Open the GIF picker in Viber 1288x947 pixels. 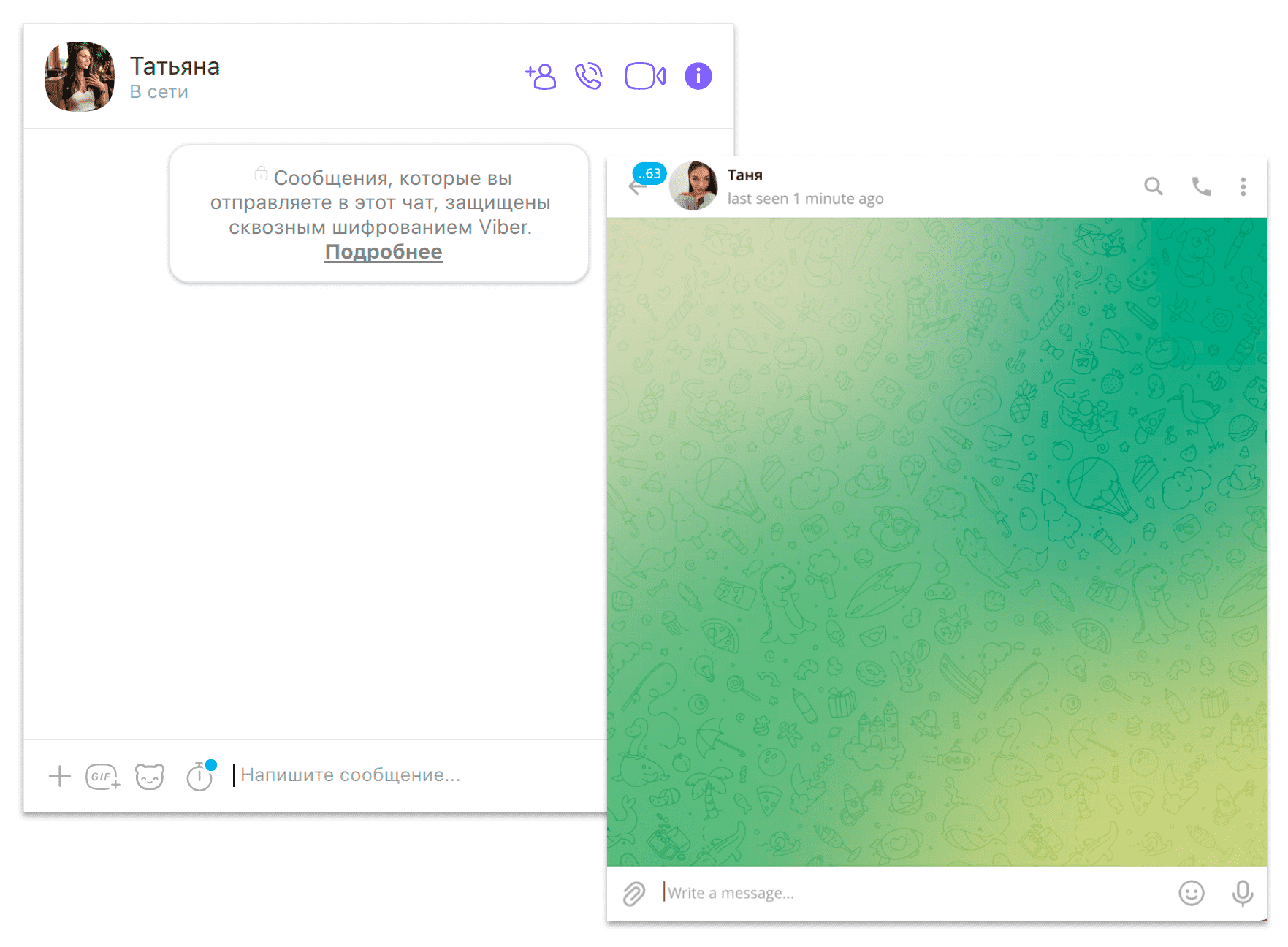click(x=103, y=777)
